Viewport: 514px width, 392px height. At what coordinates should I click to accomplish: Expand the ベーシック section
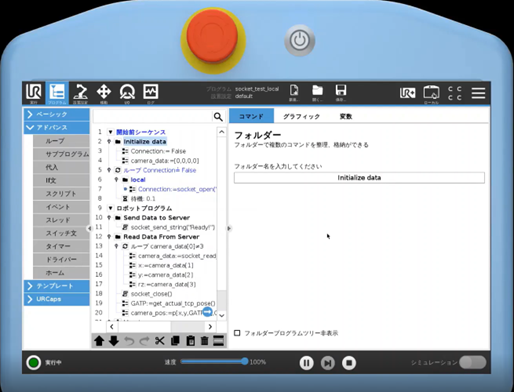[x=57, y=114]
